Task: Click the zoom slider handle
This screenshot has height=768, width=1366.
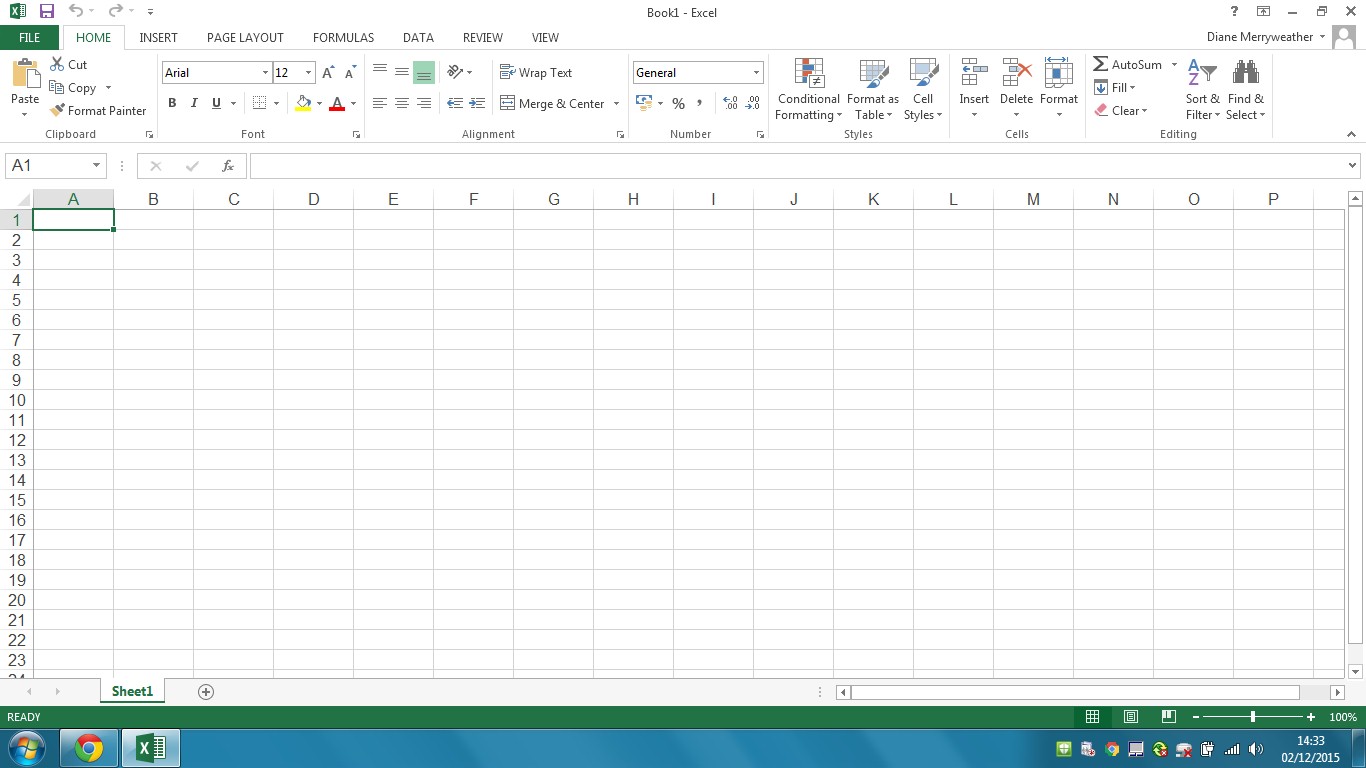Action: click(x=1253, y=717)
